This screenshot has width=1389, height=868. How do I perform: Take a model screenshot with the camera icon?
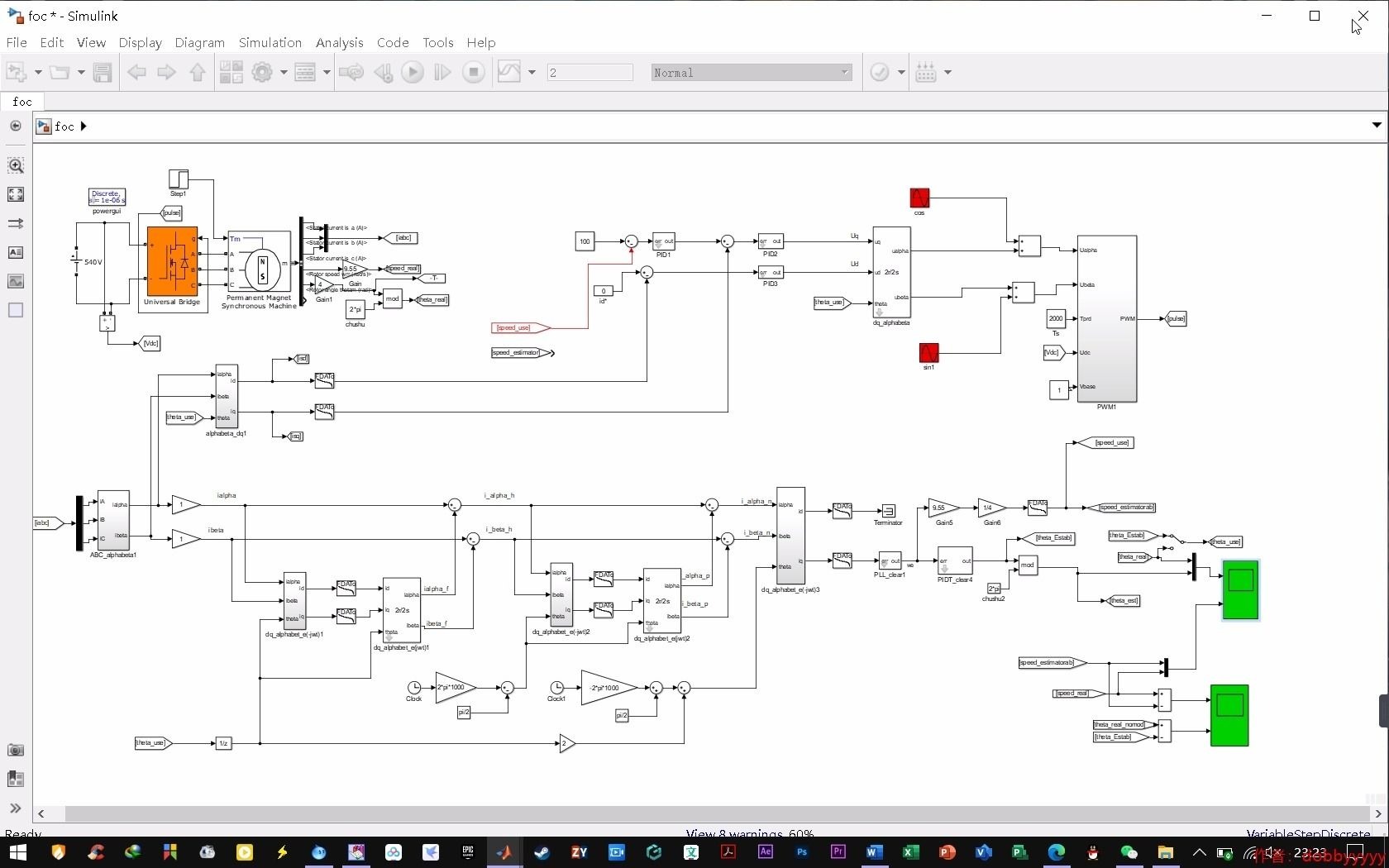(x=15, y=750)
